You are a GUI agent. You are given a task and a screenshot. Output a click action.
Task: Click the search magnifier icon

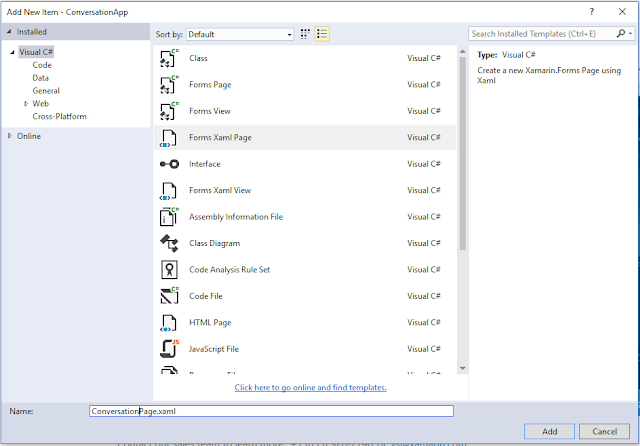pos(621,33)
